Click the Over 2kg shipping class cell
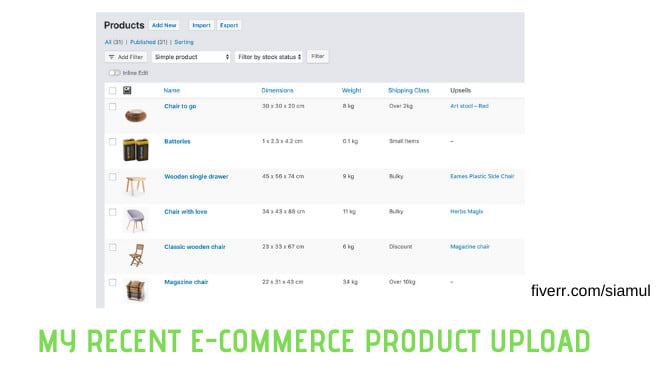The image size is (660, 370). pos(401,106)
